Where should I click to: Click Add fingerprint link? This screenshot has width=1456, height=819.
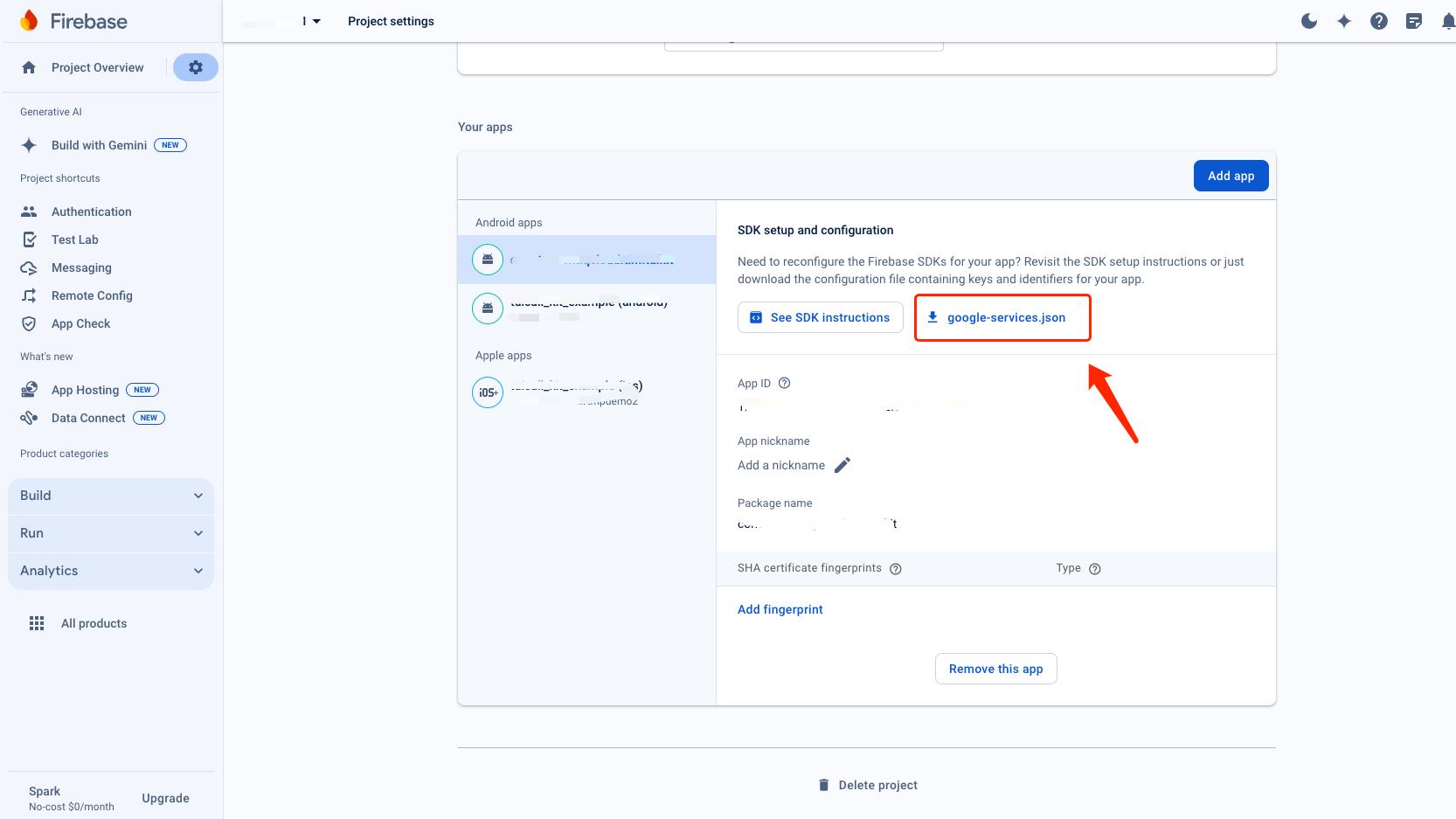click(x=780, y=609)
